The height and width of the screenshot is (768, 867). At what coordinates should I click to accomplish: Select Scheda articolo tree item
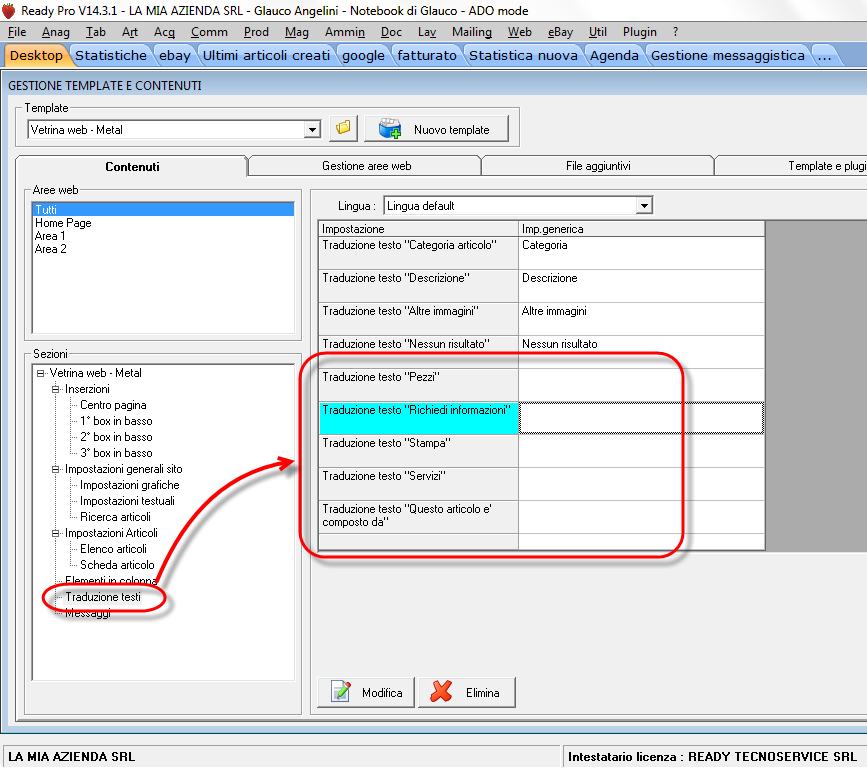[x=117, y=566]
